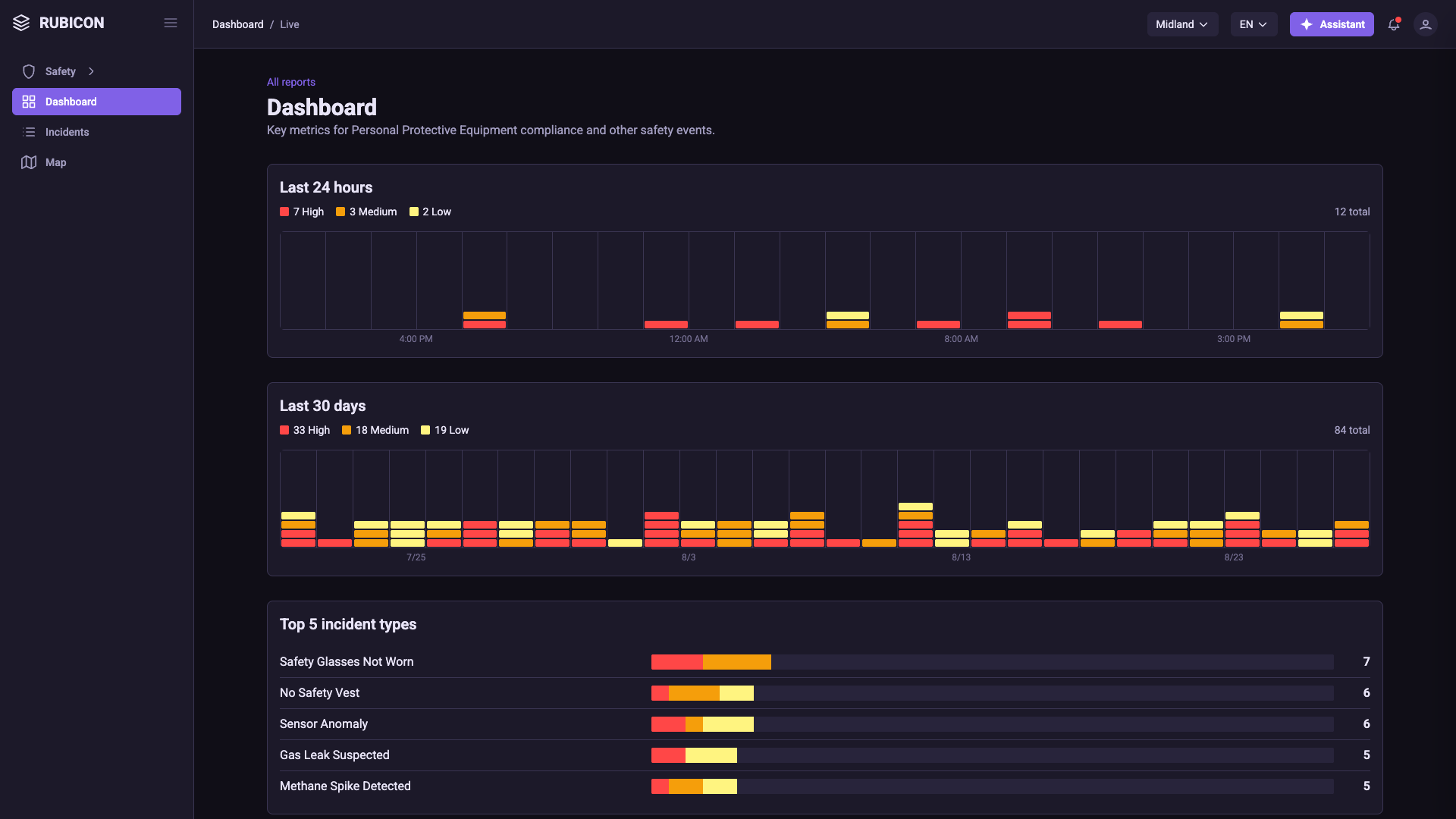The image size is (1456, 819).
Task: Select the Dashboard sidebar item
Action: coord(96,102)
